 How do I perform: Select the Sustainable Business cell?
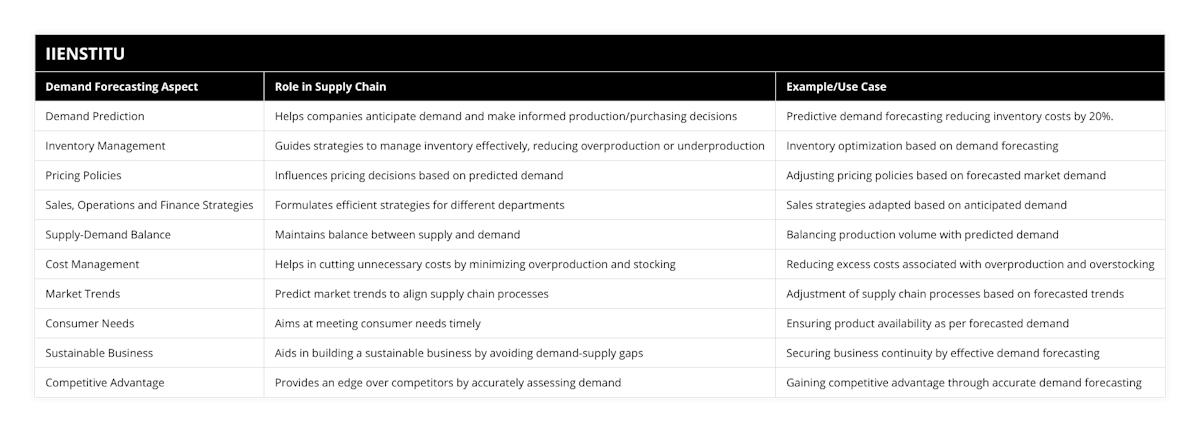click(100, 353)
